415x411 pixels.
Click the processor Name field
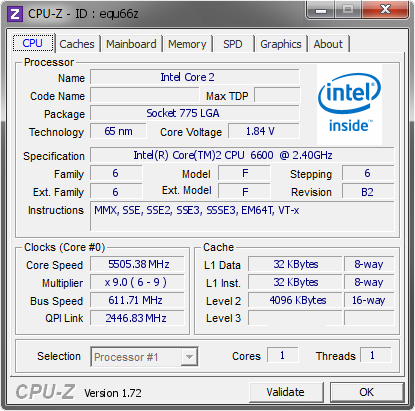(195, 77)
